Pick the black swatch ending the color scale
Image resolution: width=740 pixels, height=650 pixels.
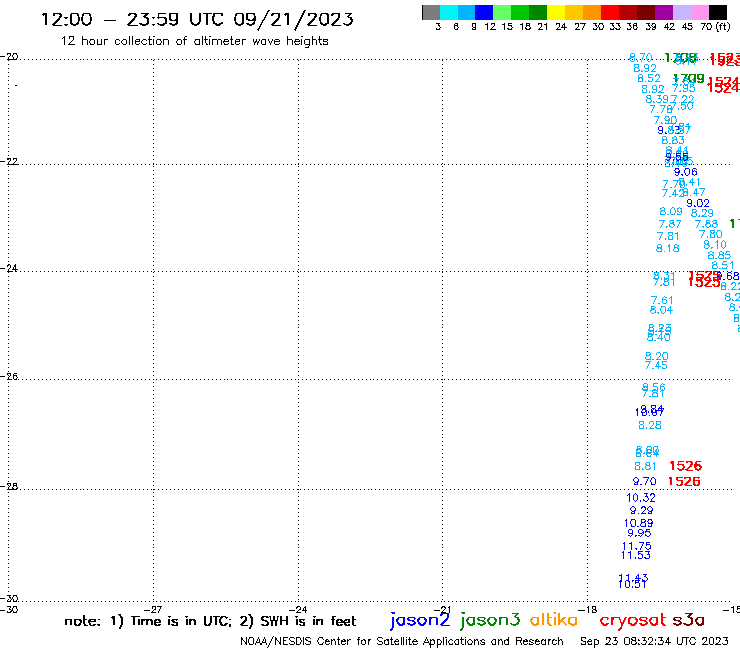(x=718, y=13)
